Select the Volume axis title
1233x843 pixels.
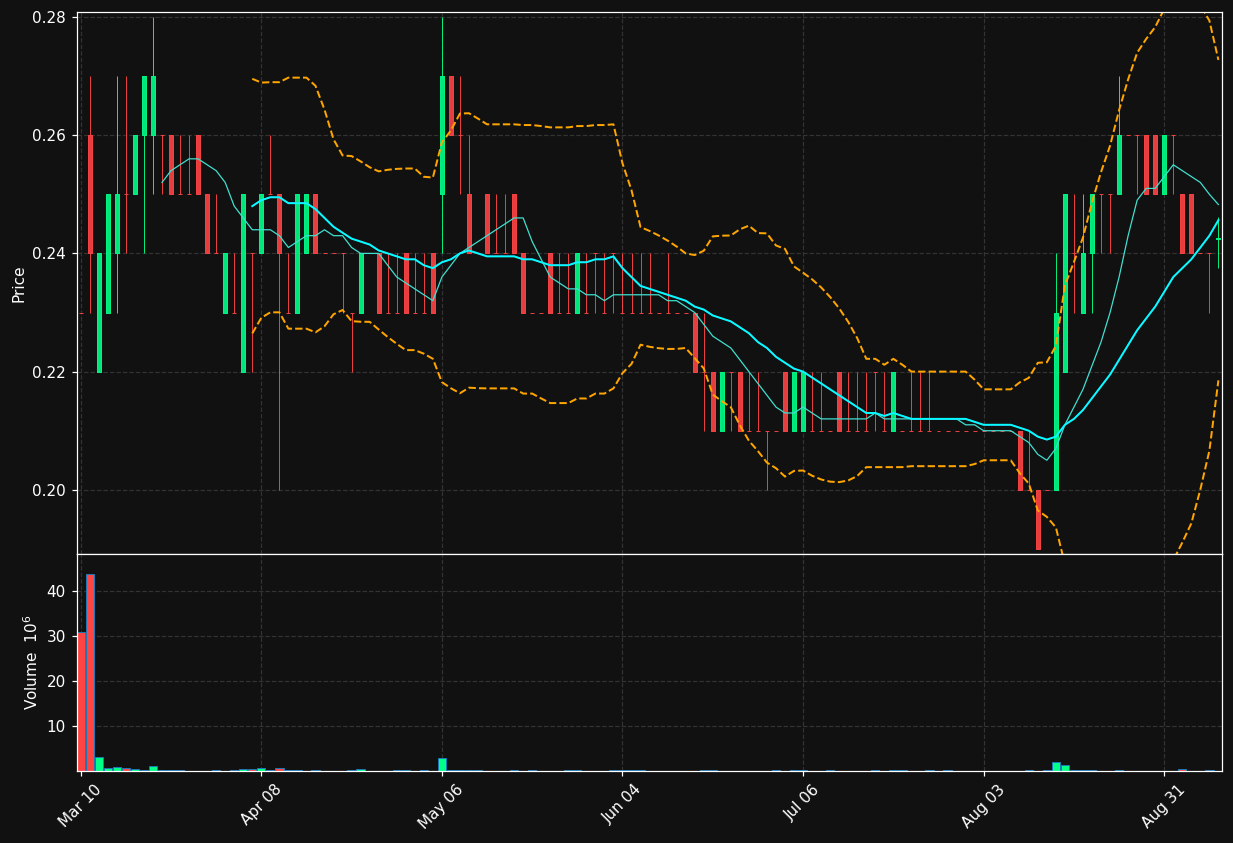[x=31, y=662]
